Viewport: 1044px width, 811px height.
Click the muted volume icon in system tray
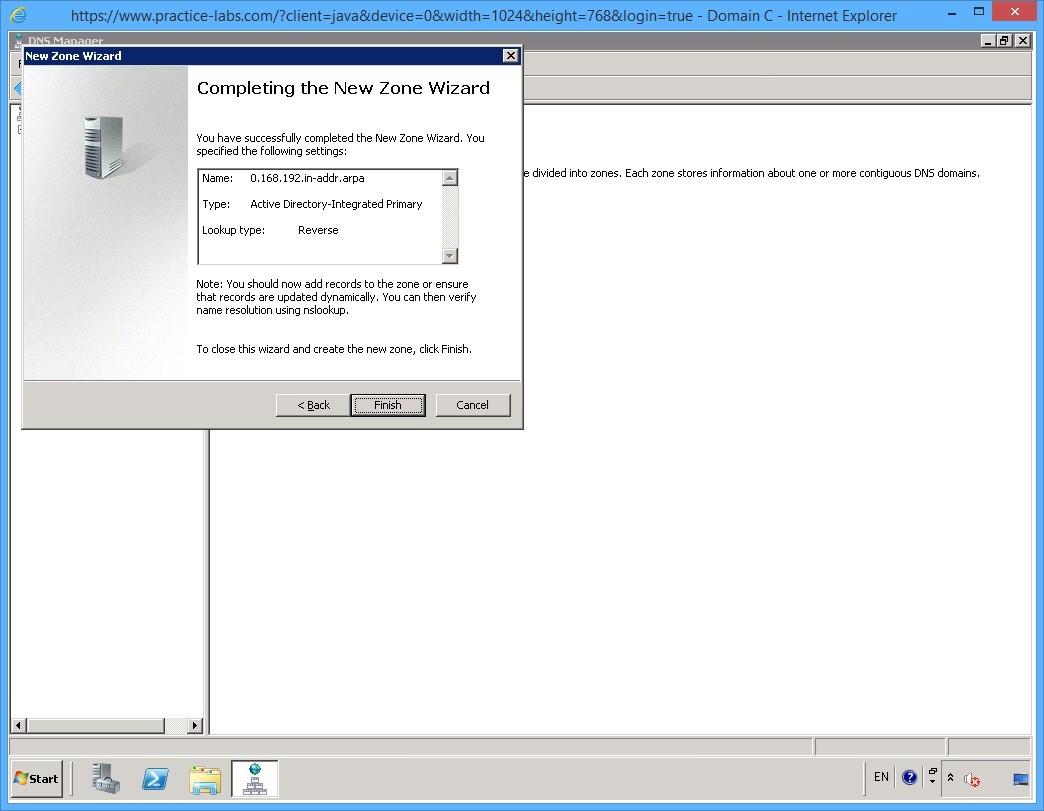pos(969,779)
